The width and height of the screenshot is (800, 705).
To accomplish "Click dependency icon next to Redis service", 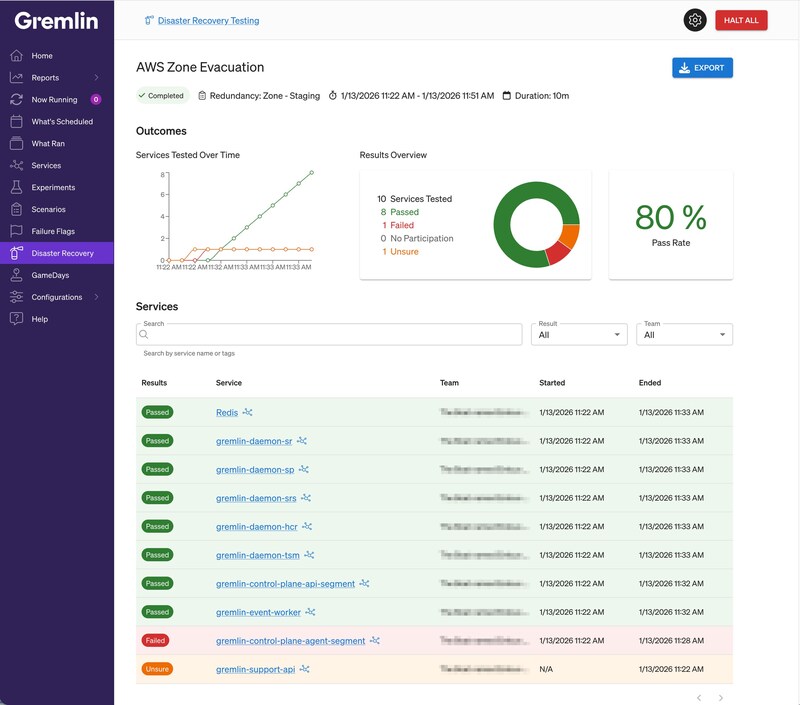I will pyautogui.click(x=248, y=412).
